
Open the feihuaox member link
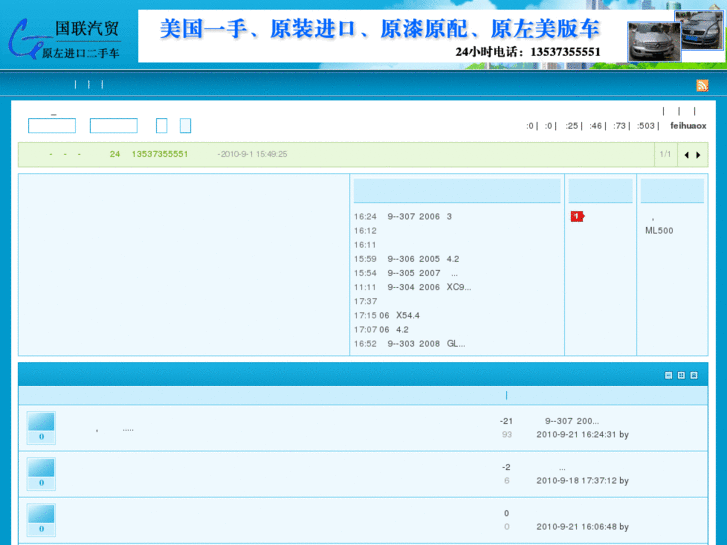click(x=688, y=126)
